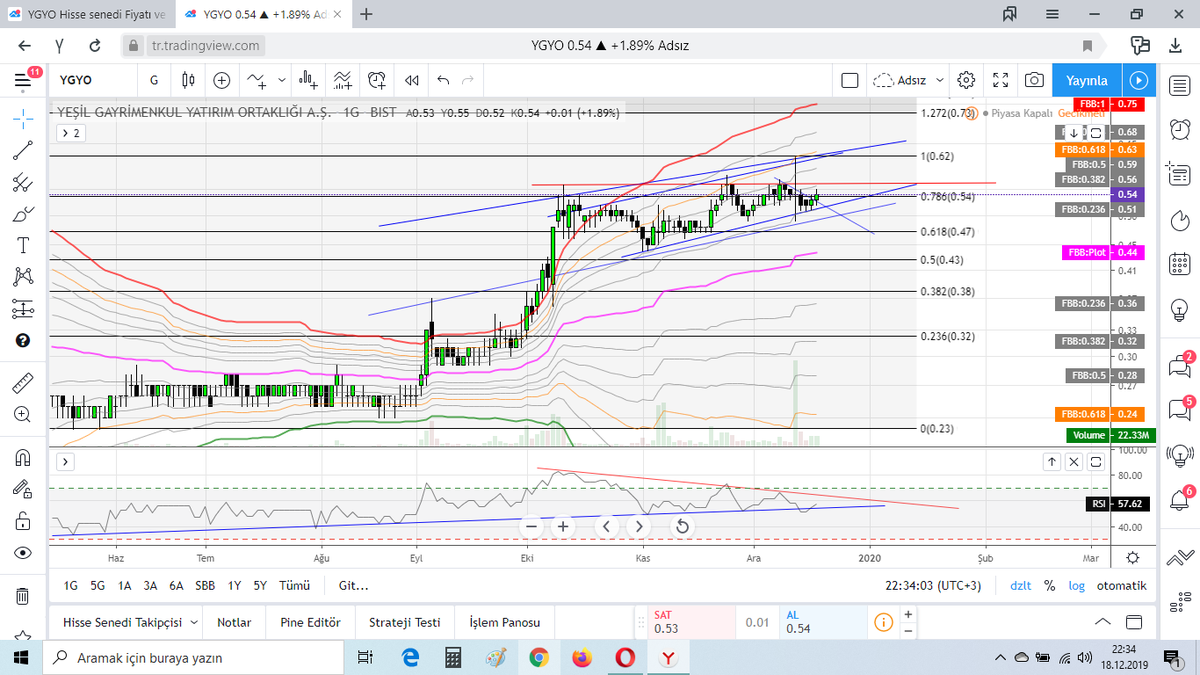Click the Git... go to date button
Screen dimensions: 1200x675
pyautogui.click(x=353, y=586)
